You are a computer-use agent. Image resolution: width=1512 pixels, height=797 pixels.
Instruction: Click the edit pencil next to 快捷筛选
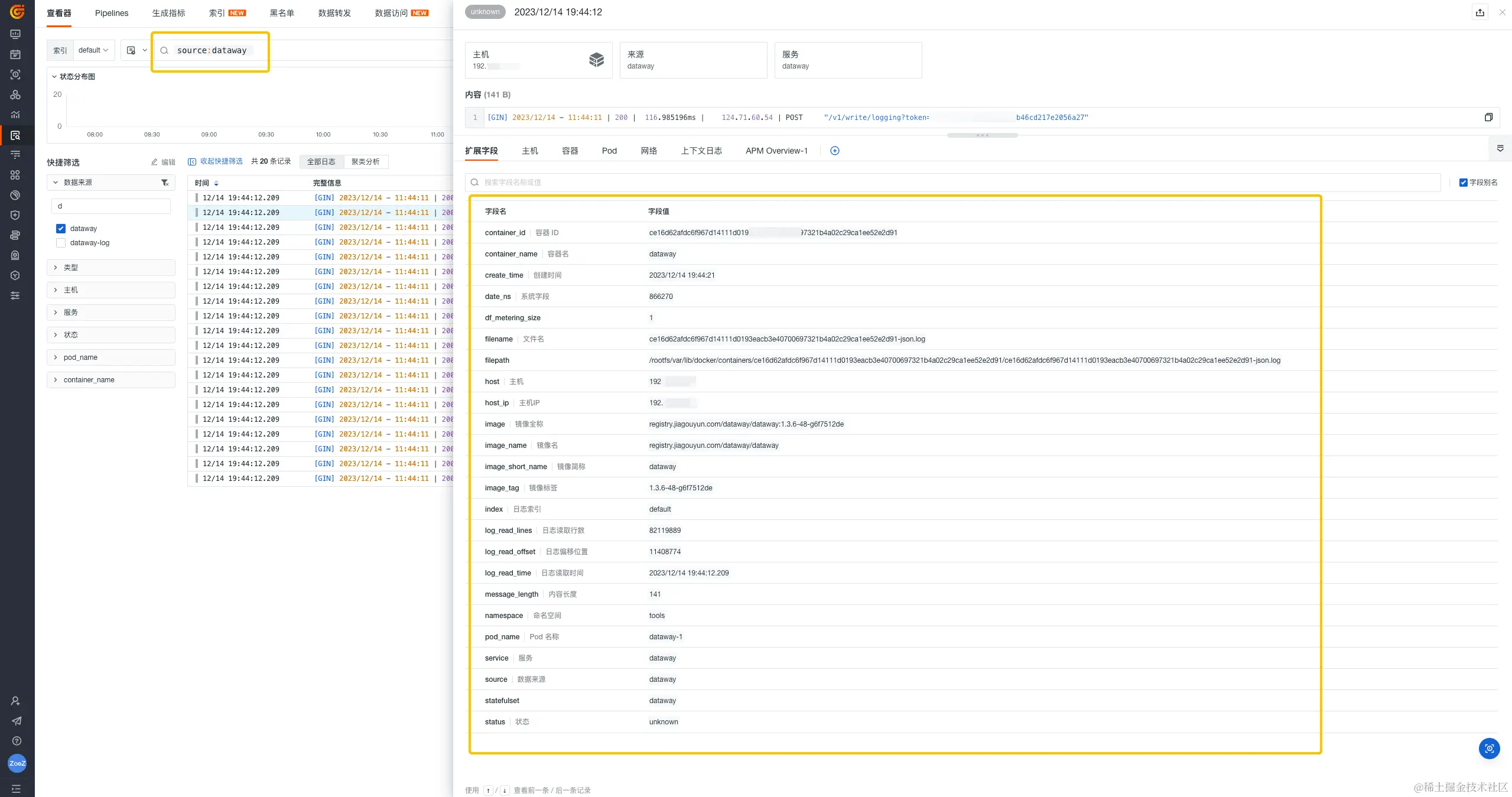155,162
